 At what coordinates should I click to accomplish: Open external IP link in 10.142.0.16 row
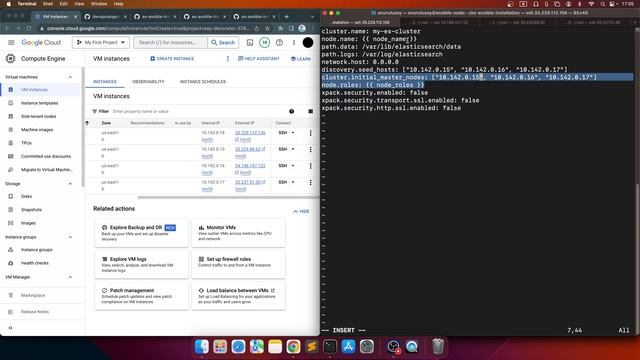(250, 166)
